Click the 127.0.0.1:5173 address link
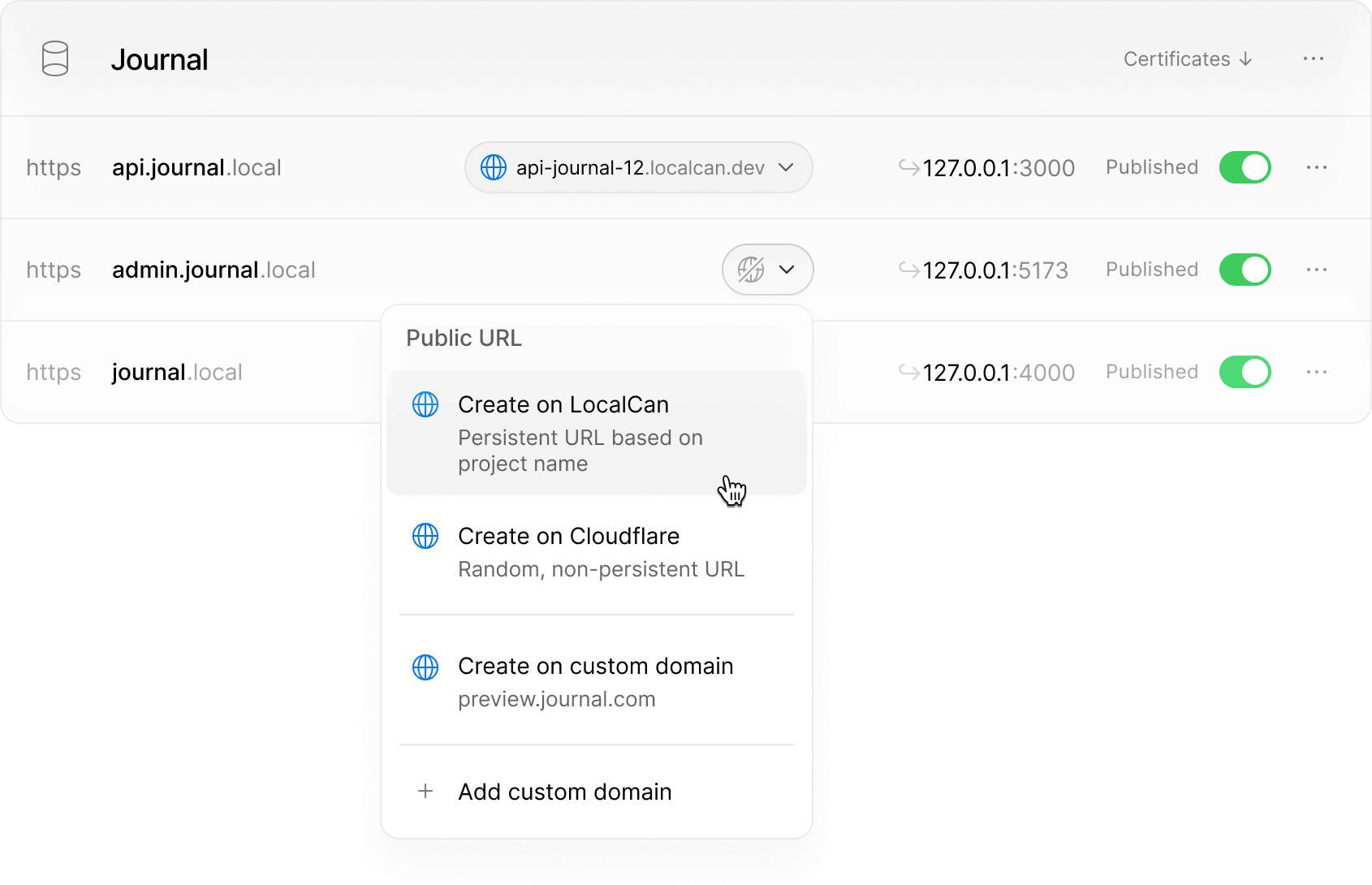 [x=994, y=270]
